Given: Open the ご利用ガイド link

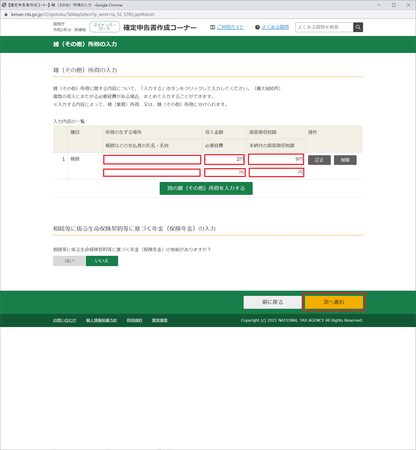Looking at the screenshot, I should coord(230,27).
